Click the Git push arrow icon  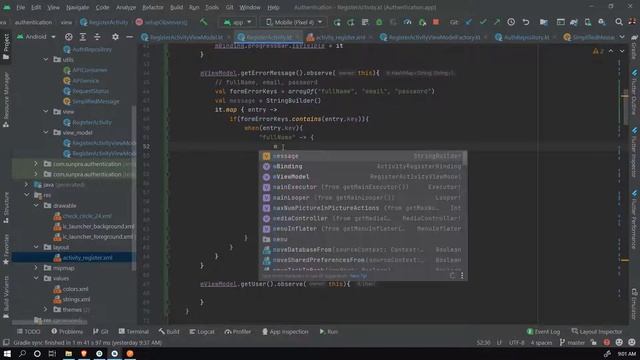tap(497, 22)
